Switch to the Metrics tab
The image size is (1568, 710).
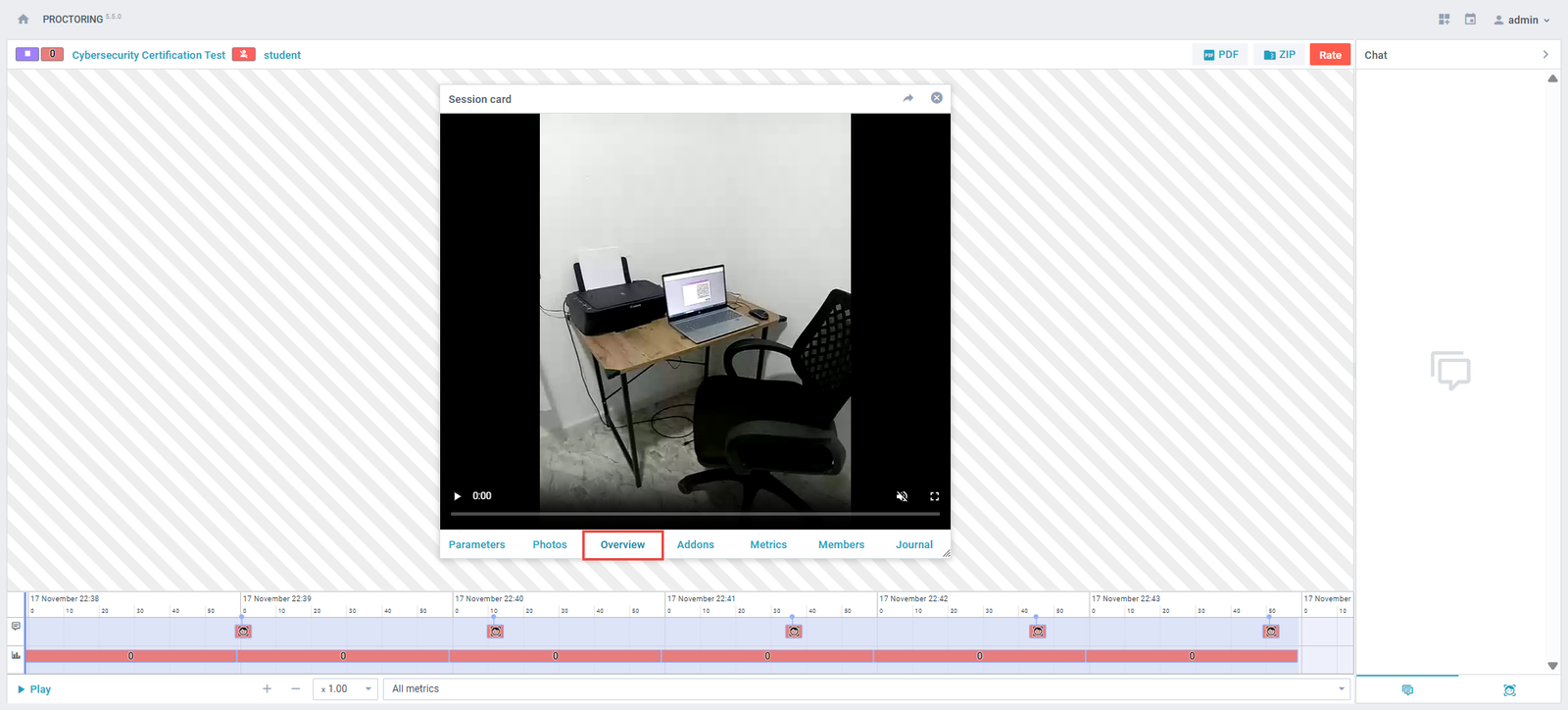[768, 545]
